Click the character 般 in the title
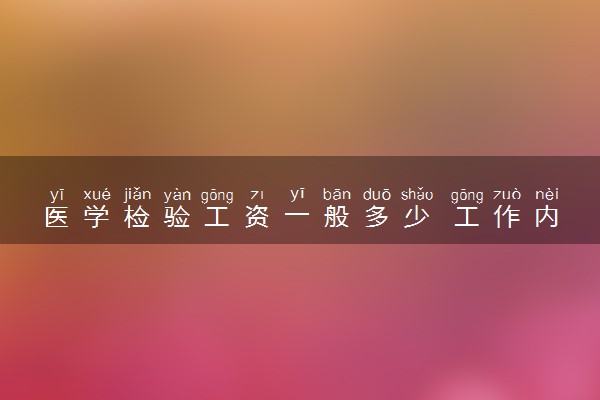 coord(337,217)
